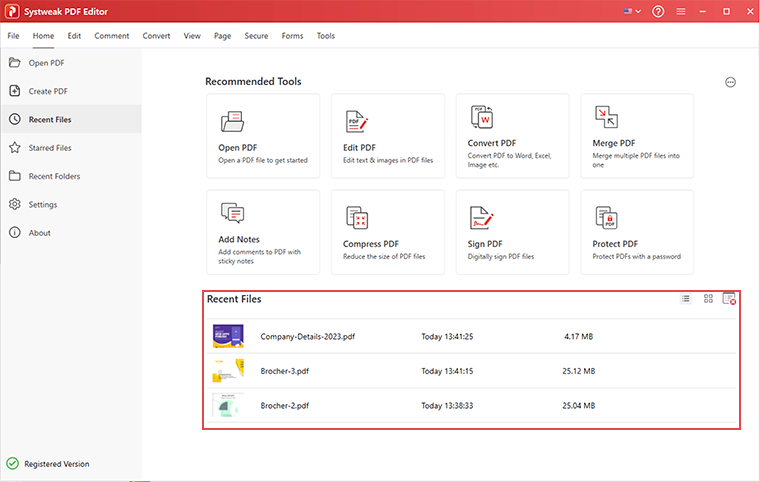This screenshot has width=760, height=482.
Task: Click 'Edit text & images in PDF files'
Action: click(x=388, y=160)
